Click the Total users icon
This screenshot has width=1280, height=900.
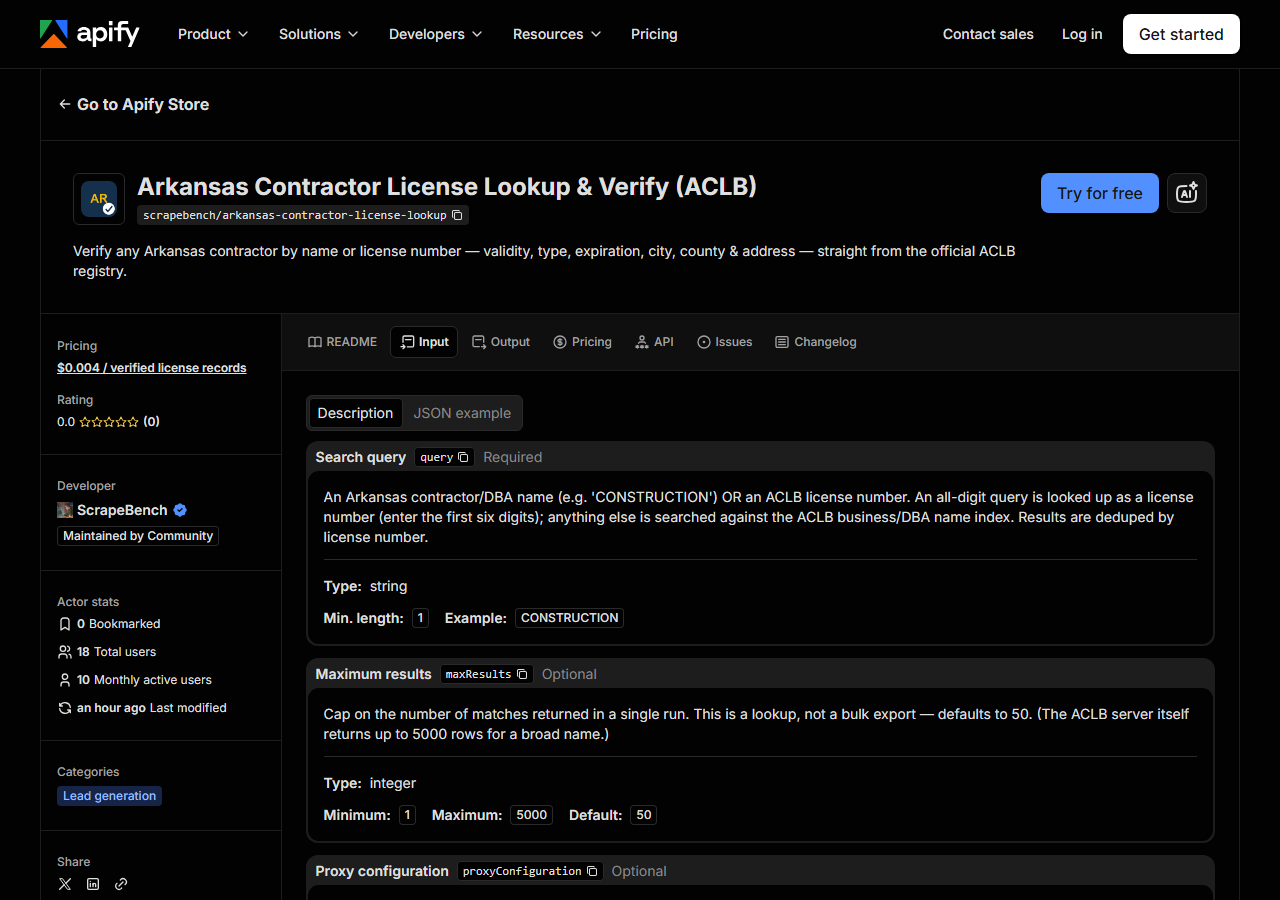click(x=65, y=652)
